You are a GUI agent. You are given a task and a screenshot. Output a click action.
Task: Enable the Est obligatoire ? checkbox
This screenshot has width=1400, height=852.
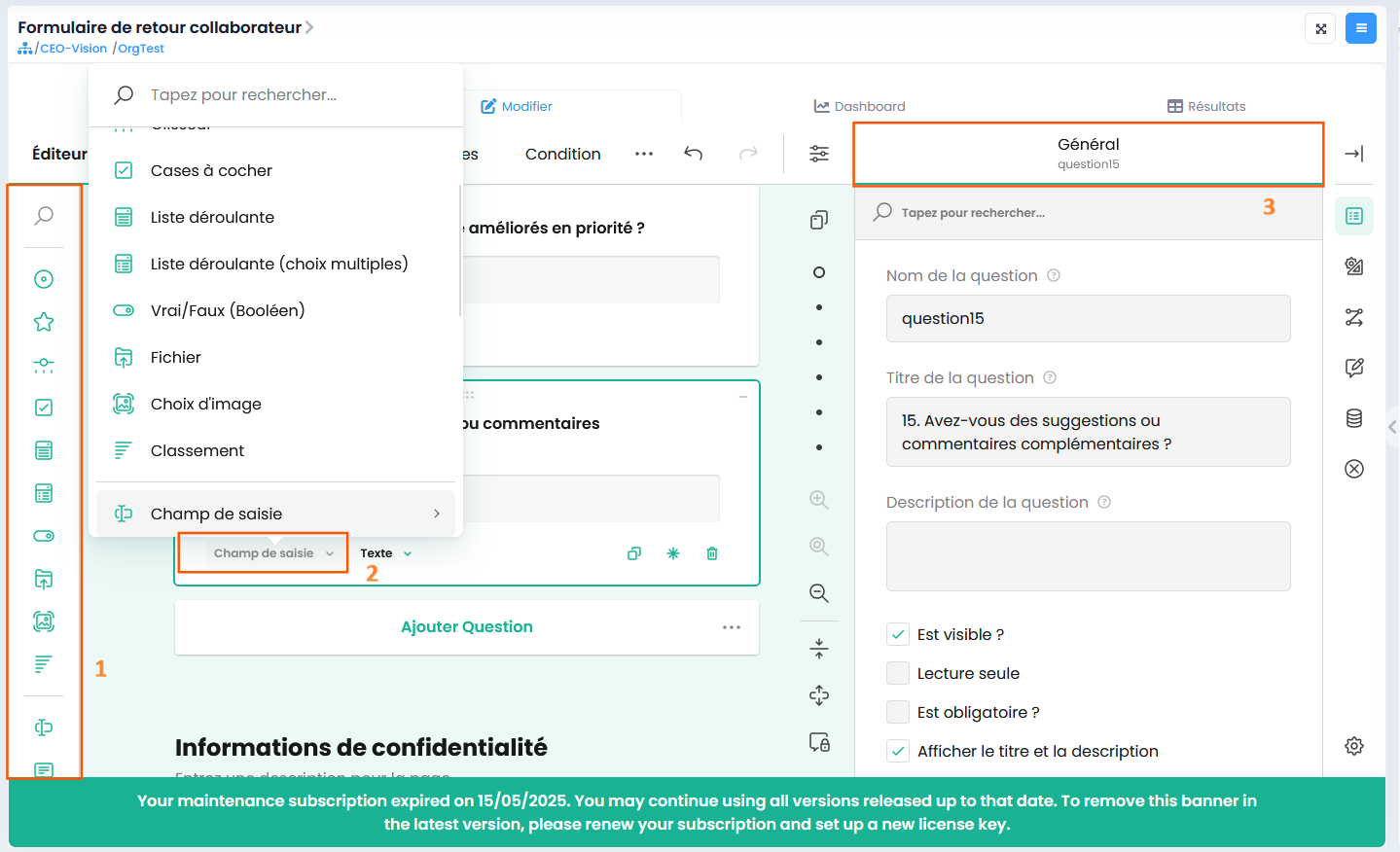[x=898, y=712]
